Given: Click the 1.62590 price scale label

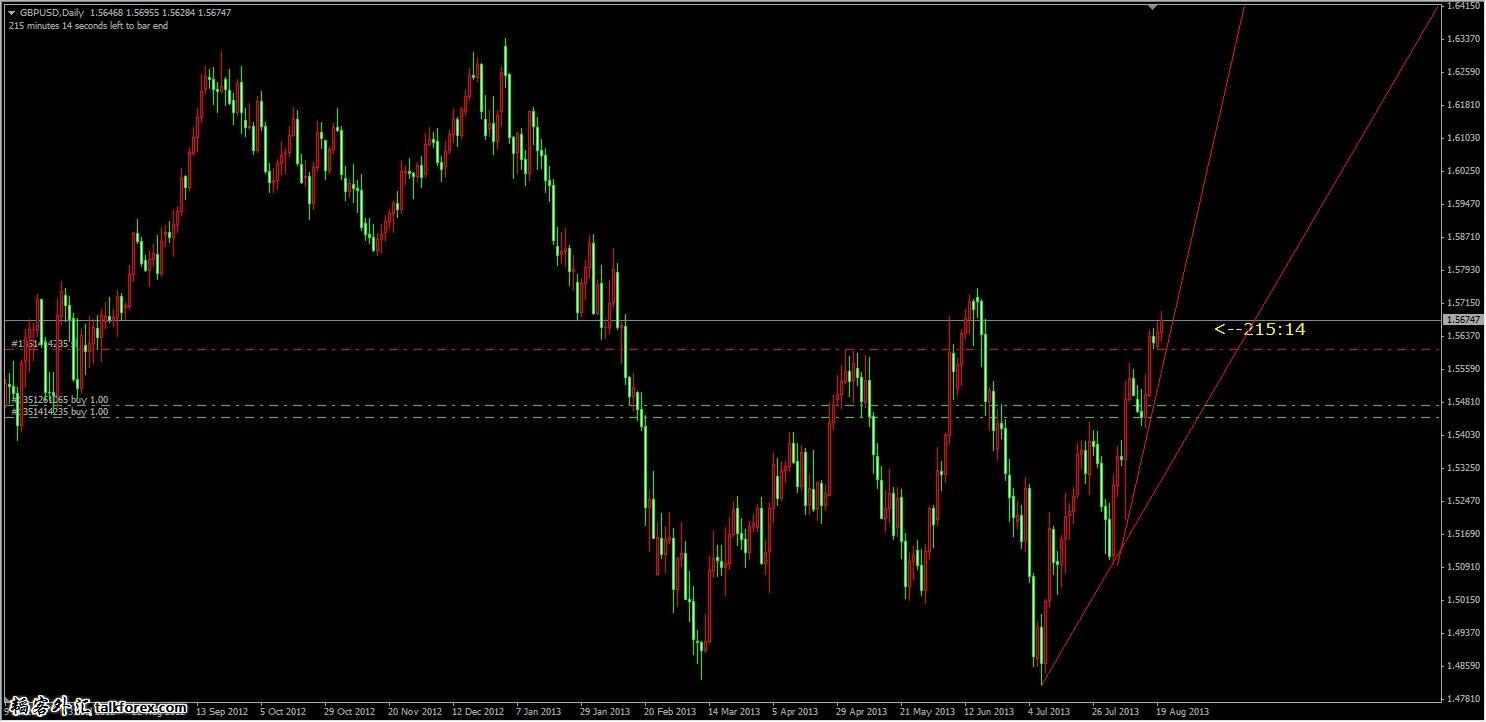Looking at the screenshot, I should pyautogui.click(x=1464, y=72).
